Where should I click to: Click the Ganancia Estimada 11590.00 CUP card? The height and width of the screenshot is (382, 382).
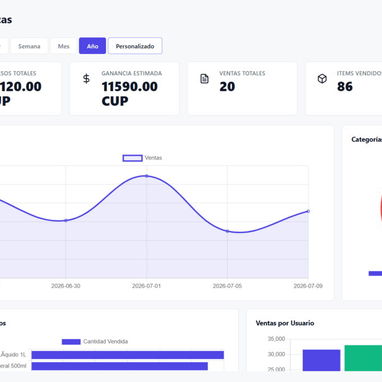(x=124, y=89)
